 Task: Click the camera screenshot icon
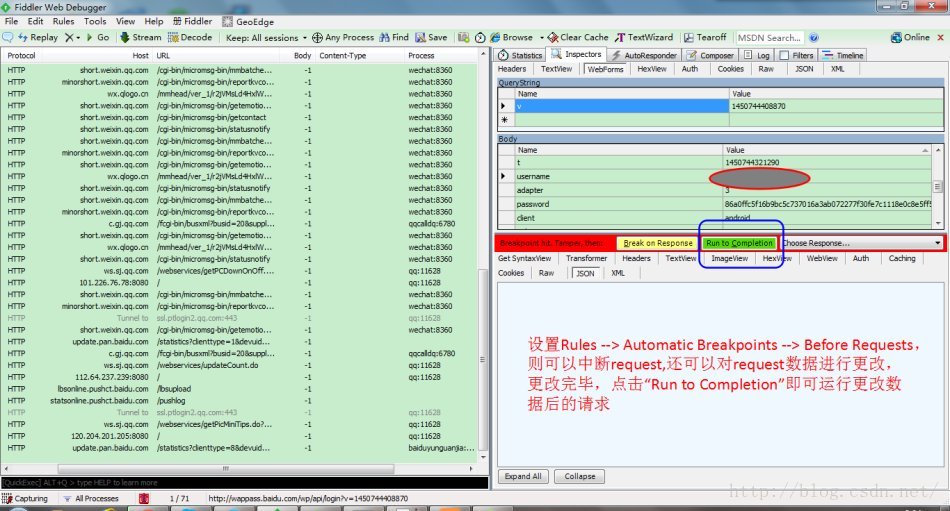(463, 38)
